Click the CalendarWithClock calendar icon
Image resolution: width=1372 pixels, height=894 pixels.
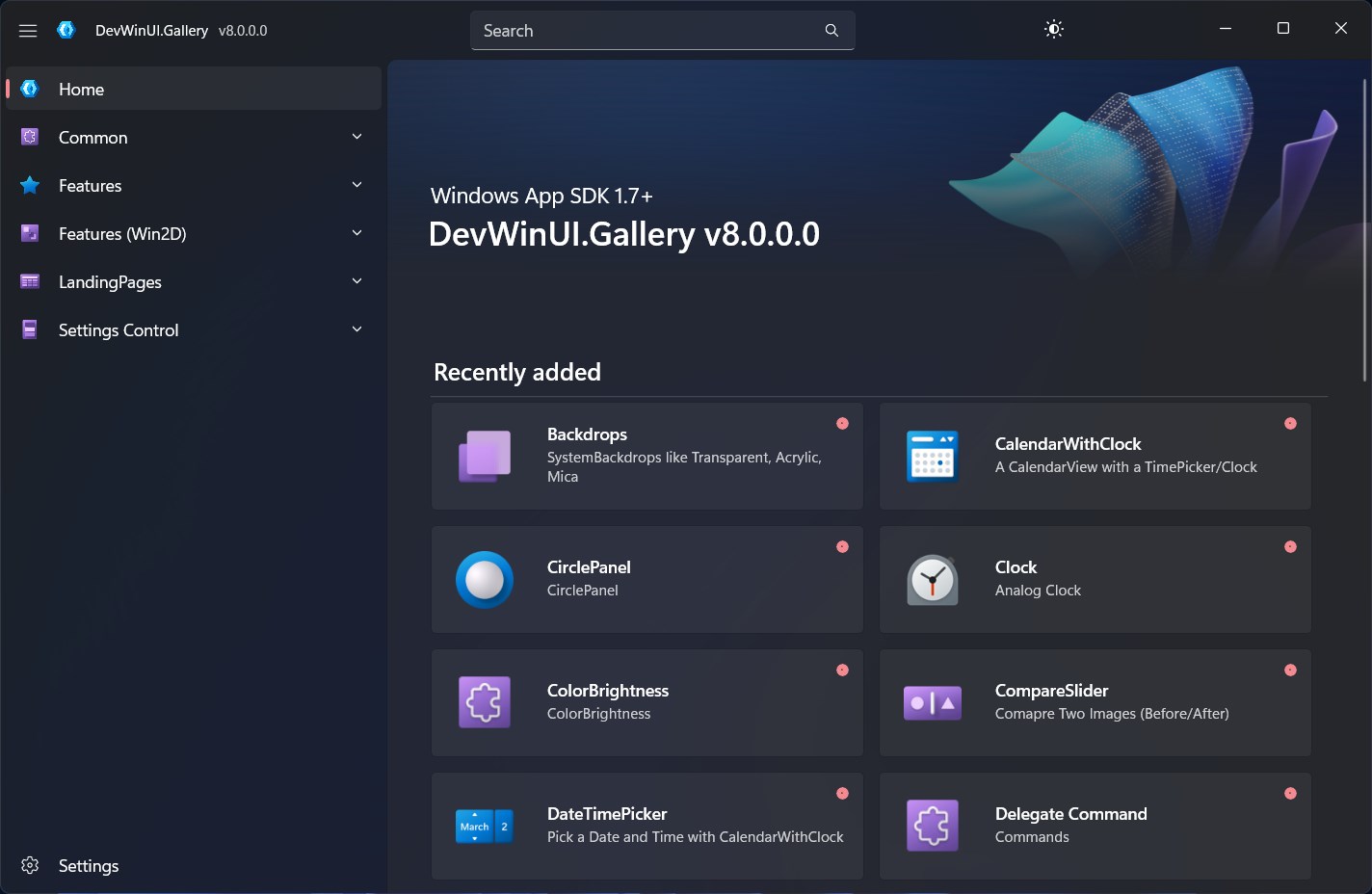(933, 457)
